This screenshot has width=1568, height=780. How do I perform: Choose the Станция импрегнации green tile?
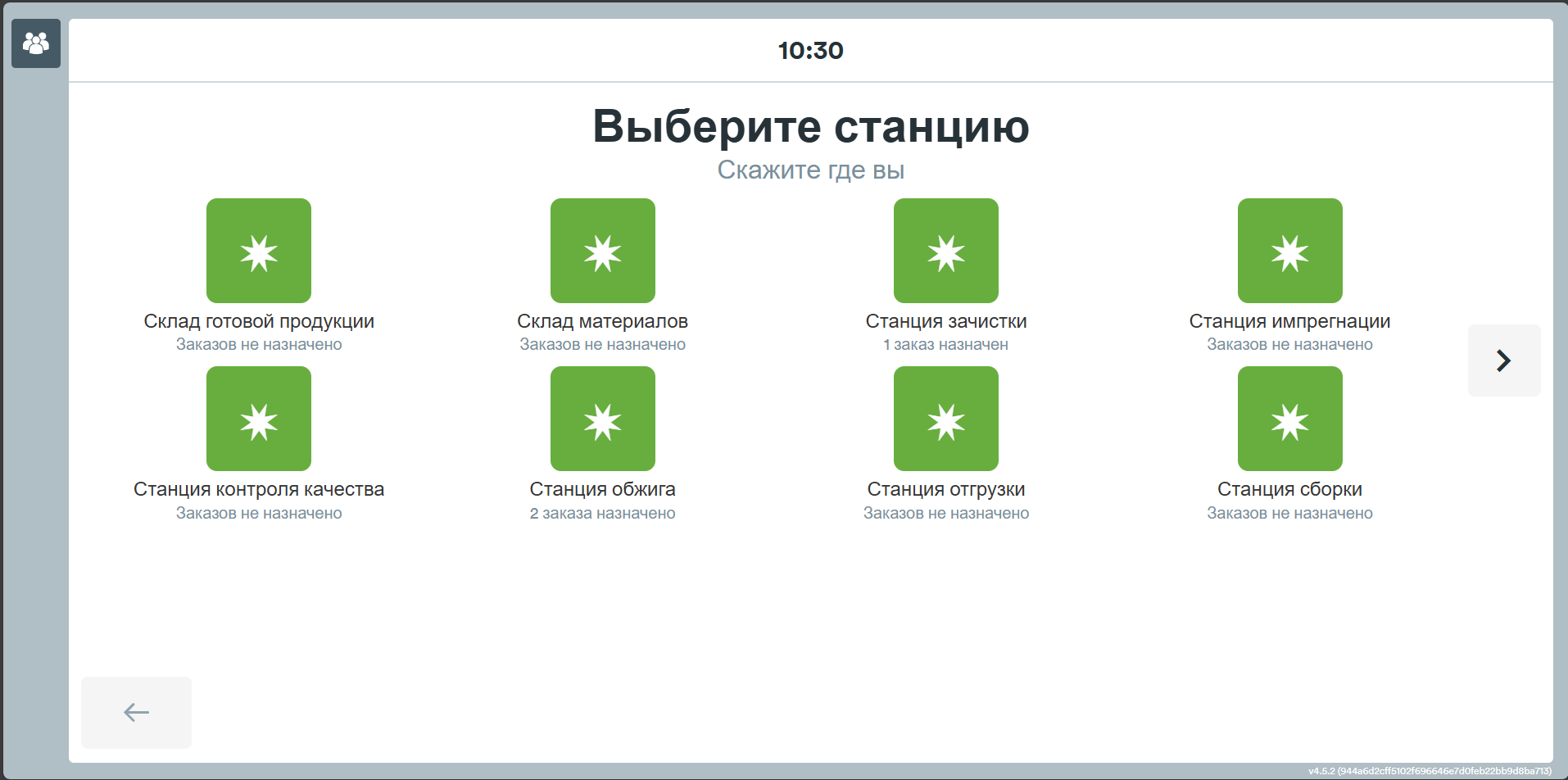[x=1290, y=251]
